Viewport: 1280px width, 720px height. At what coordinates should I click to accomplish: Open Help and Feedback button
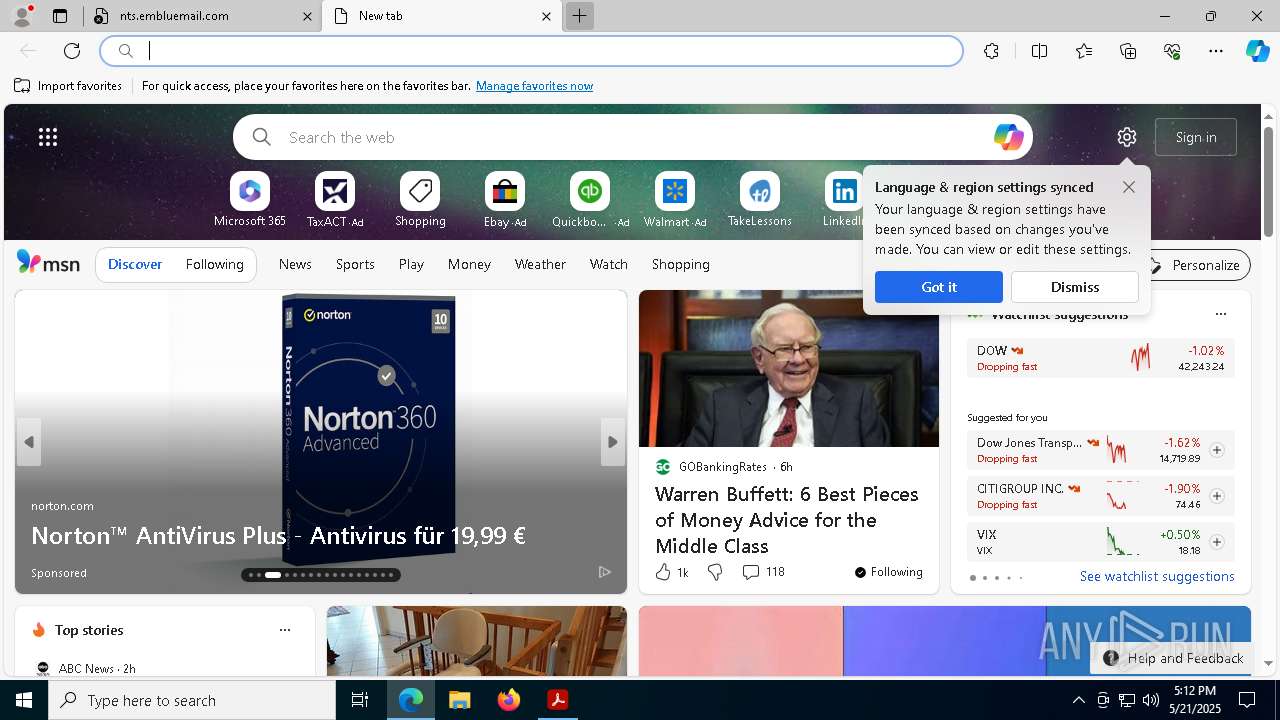click(1174, 658)
